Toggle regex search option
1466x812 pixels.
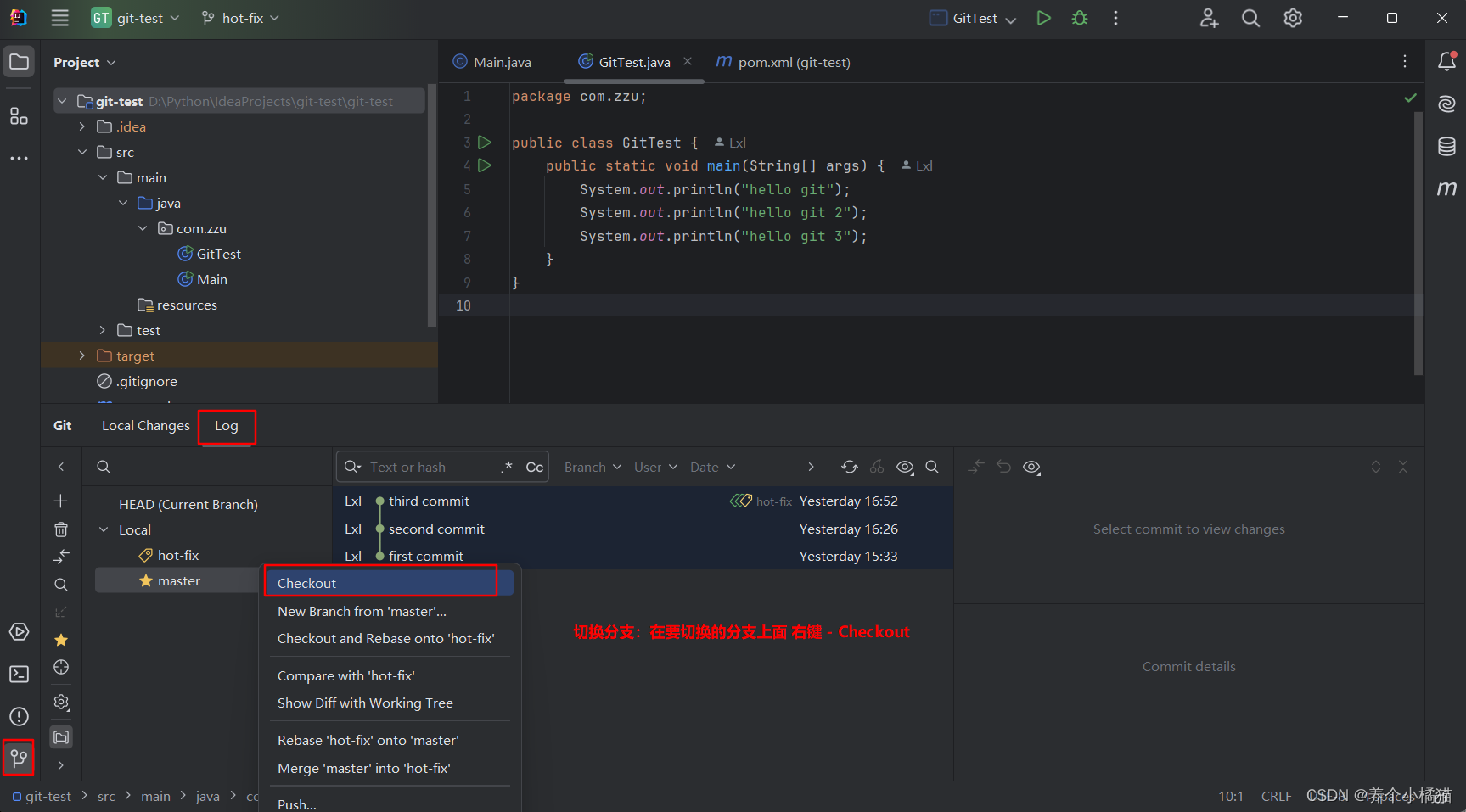[x=507, y=467]
